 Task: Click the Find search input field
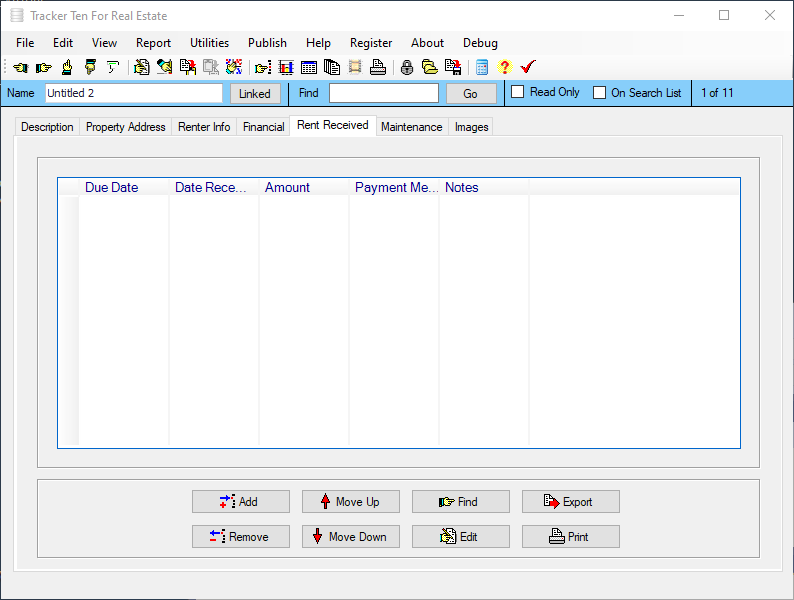click(384, 93)
